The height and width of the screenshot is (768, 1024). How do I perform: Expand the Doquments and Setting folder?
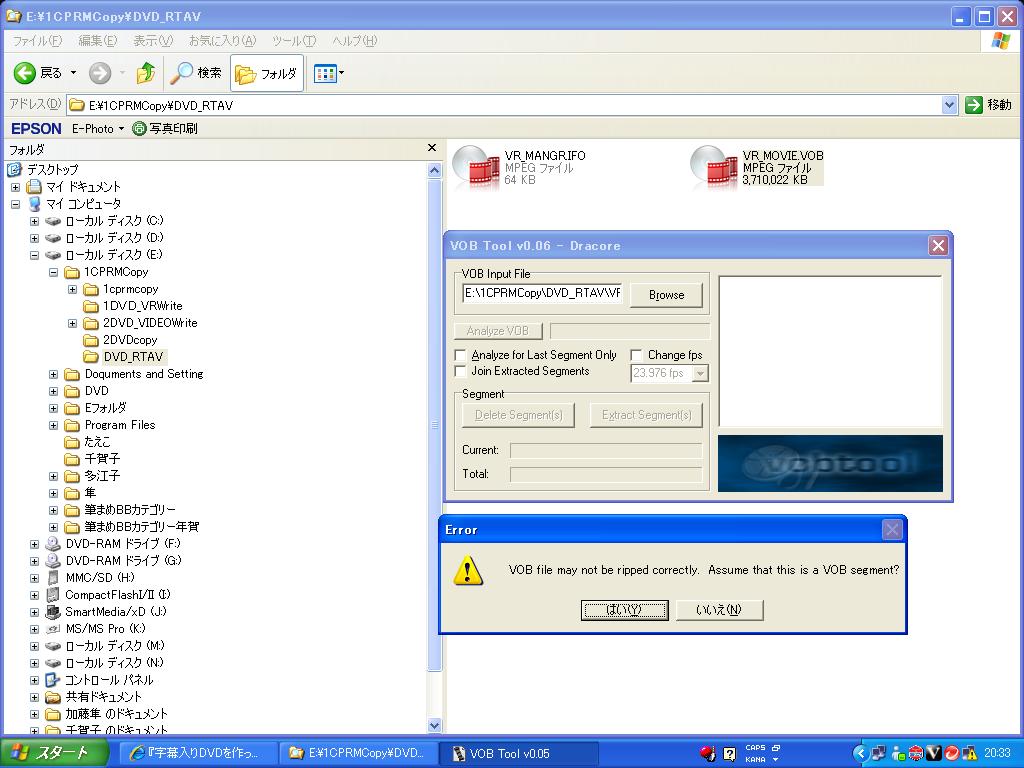tap(54, 374)
